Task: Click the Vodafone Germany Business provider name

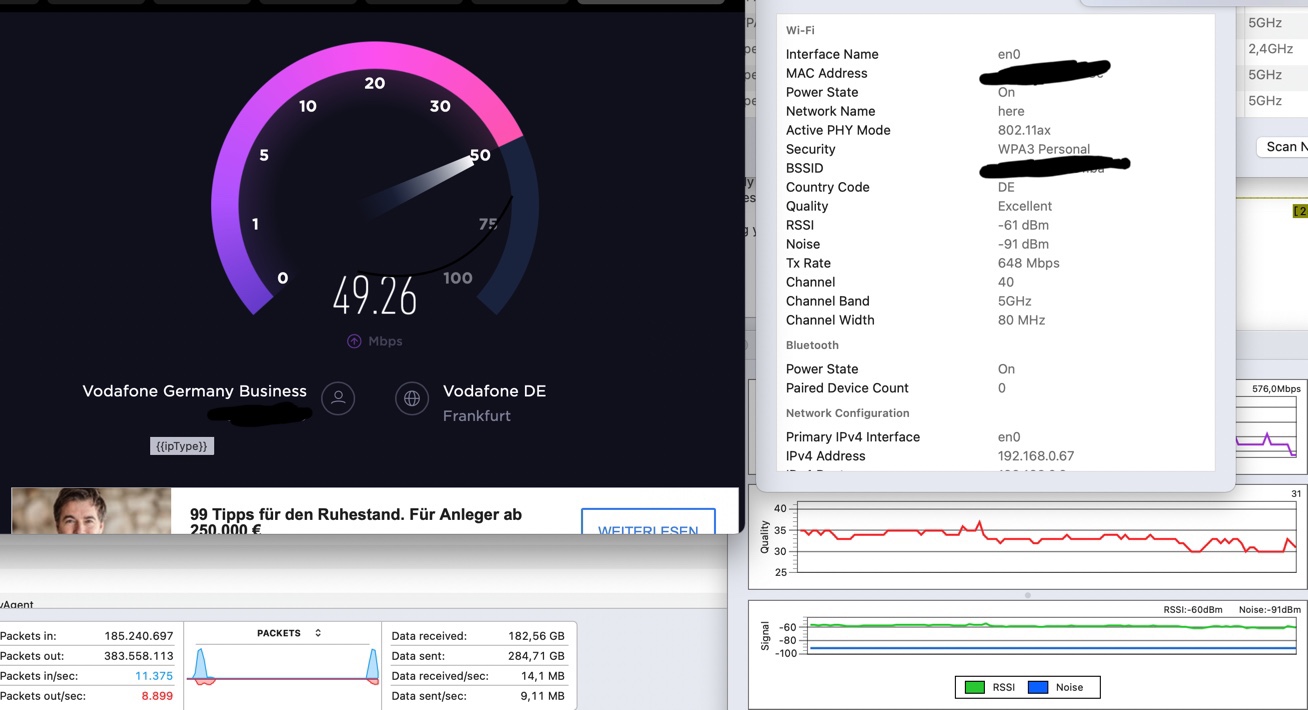Action: click(194, 391)
